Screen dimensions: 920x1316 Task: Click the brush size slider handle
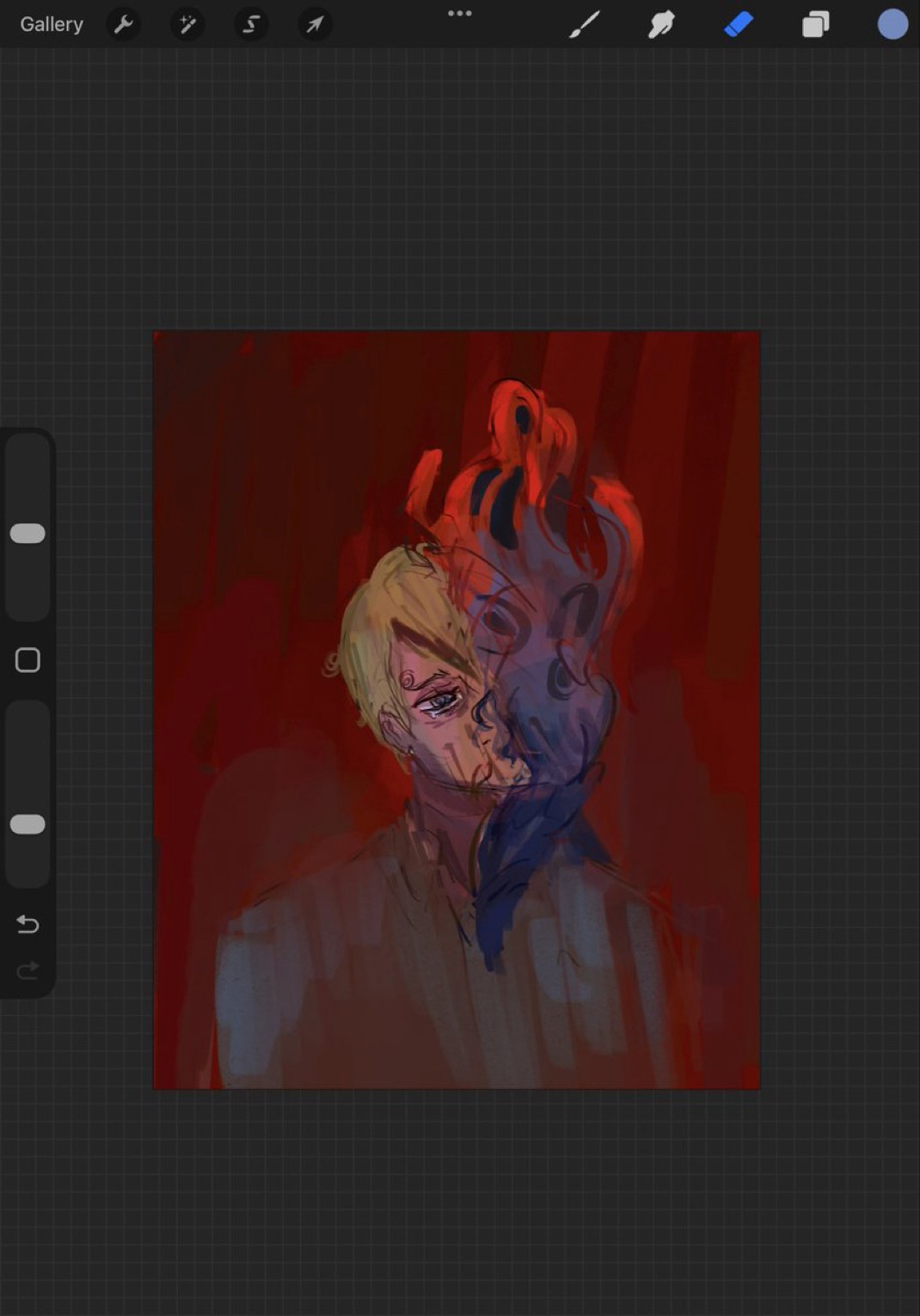point(28,533)
